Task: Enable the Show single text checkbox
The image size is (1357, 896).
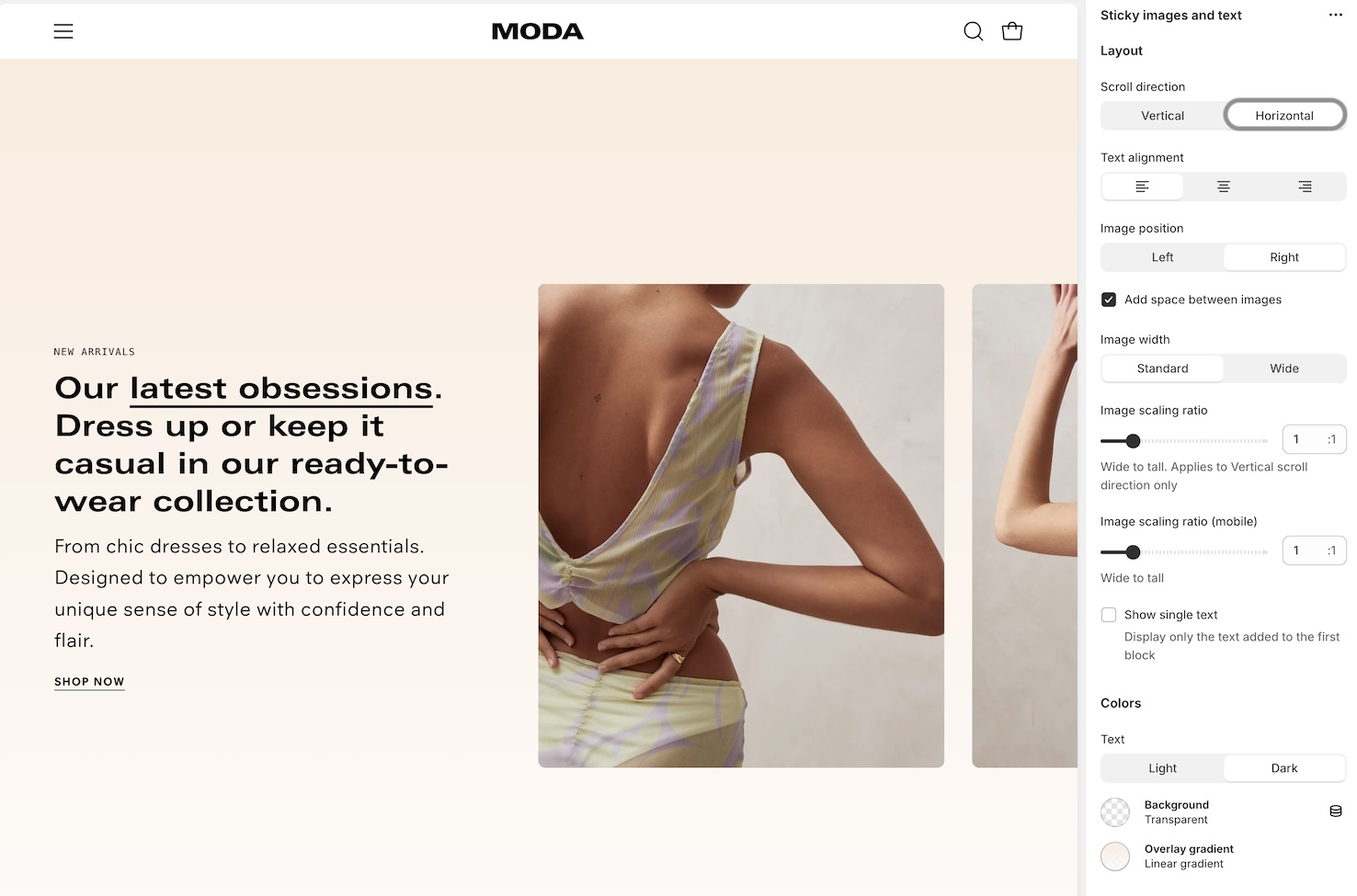Action: point(1109,615)
